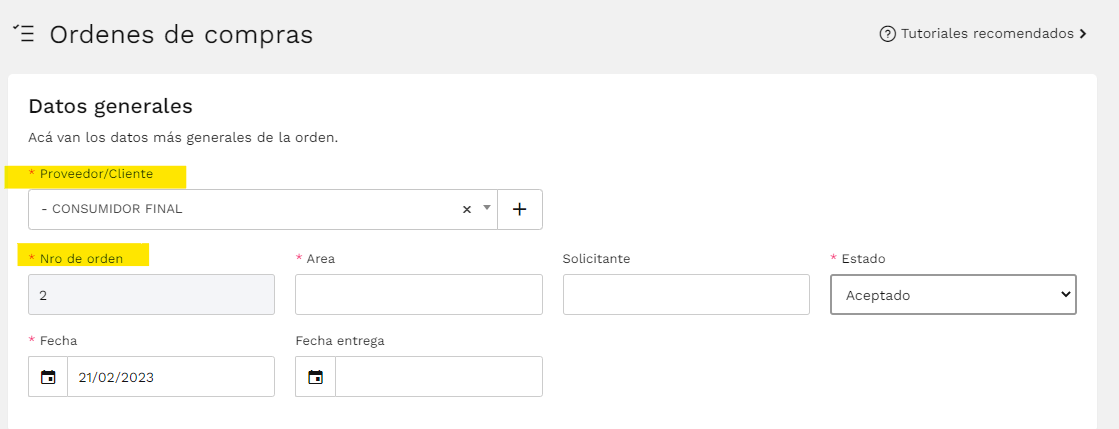This screenshot has width=1119, height=429.
Task: Click the Proveedor/Cliente label
Action: [96, 173]
